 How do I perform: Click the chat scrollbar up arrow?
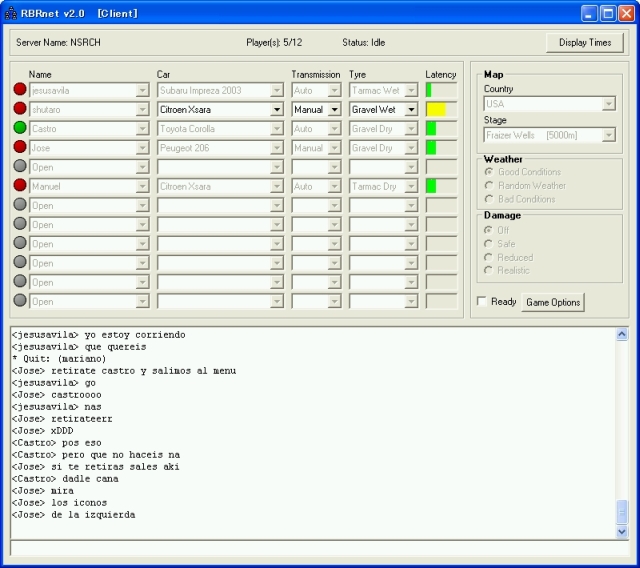(622, 335)
